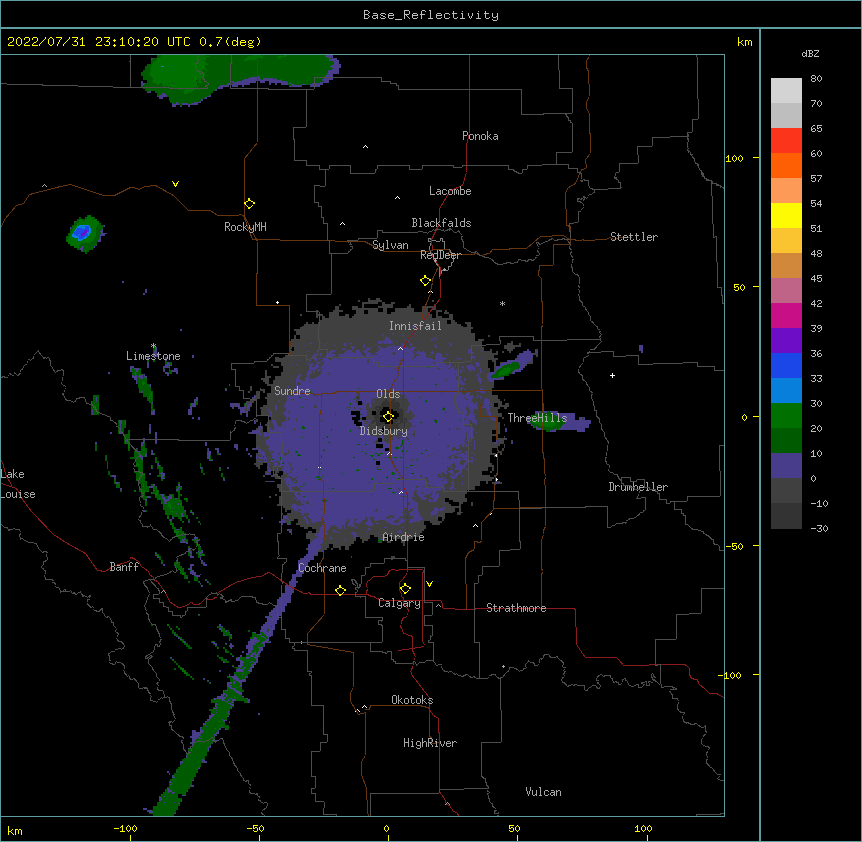Click the asterisk marker east of Innisfail
862x842 pixels.
502,303
